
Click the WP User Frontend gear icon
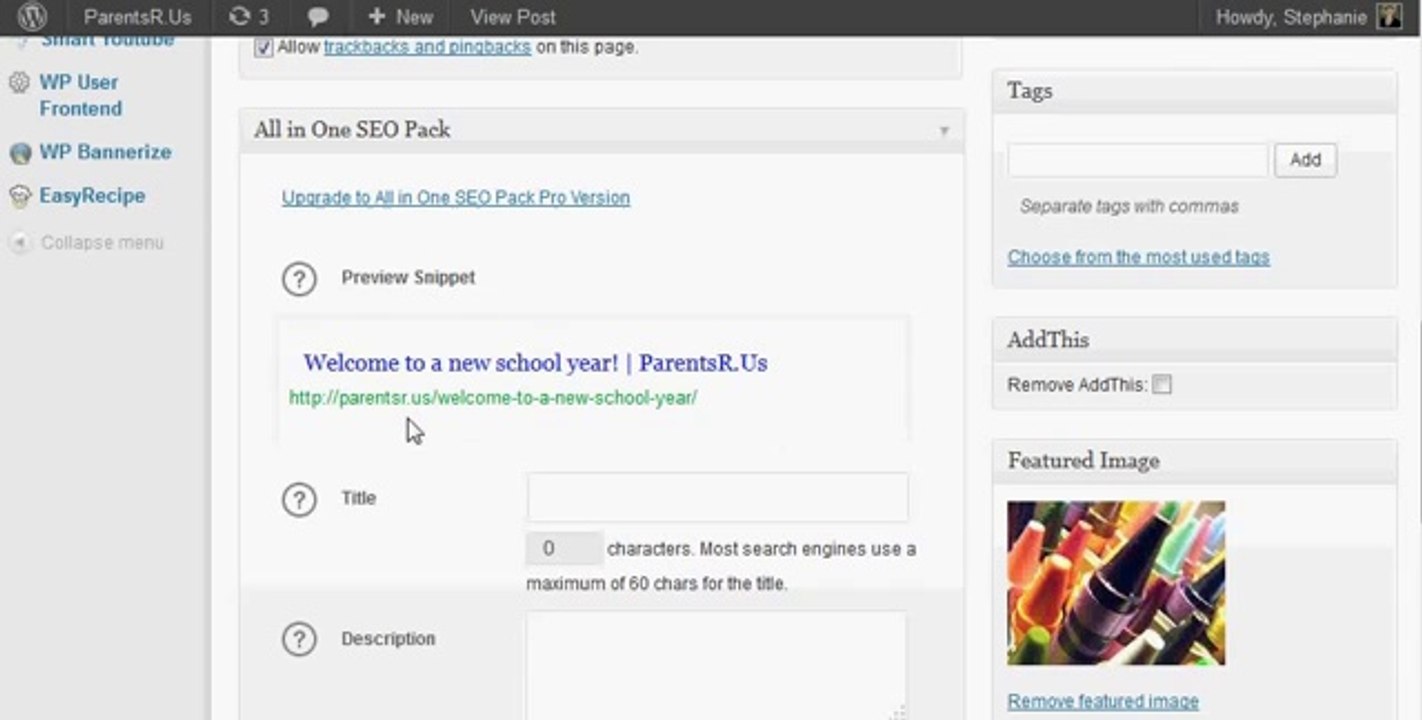click(19, 83)
